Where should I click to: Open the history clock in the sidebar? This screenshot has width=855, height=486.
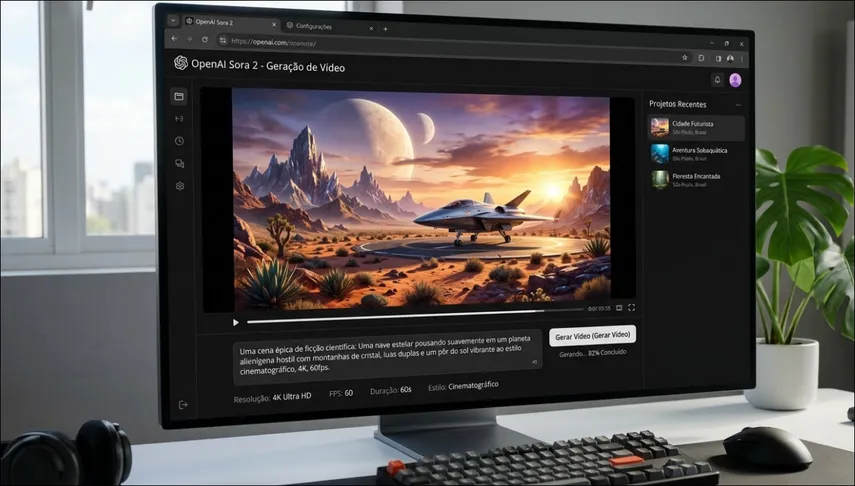[x=179, y=141]
